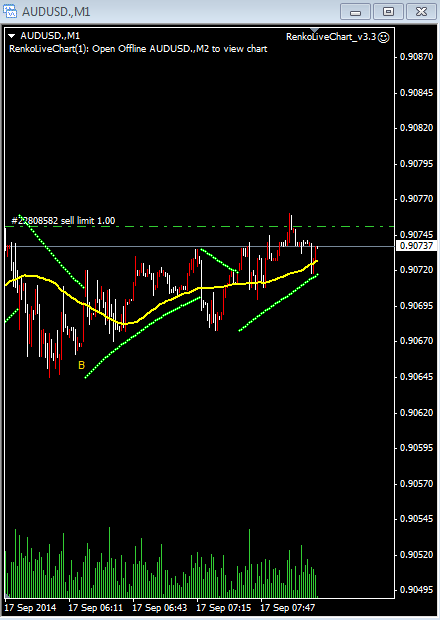Click the 17 Sep 2014 date axis label
This screenshot has height=620, width=440.
click(x=30, y=608)
